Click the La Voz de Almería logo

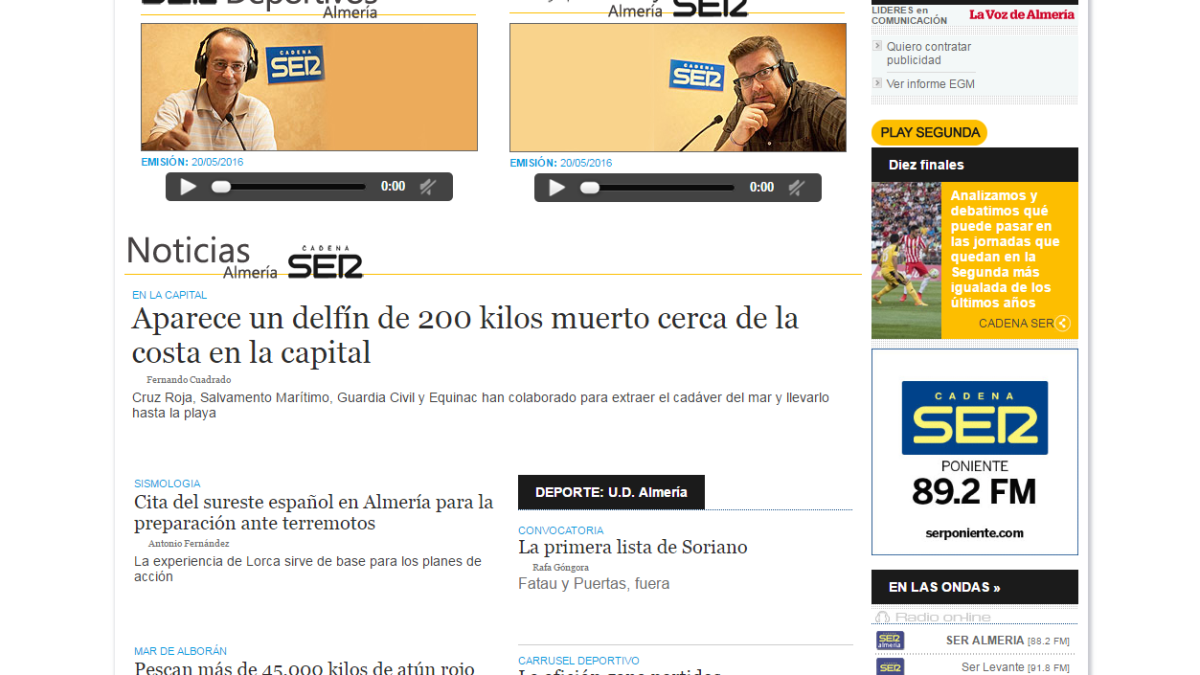point(1021,14)
